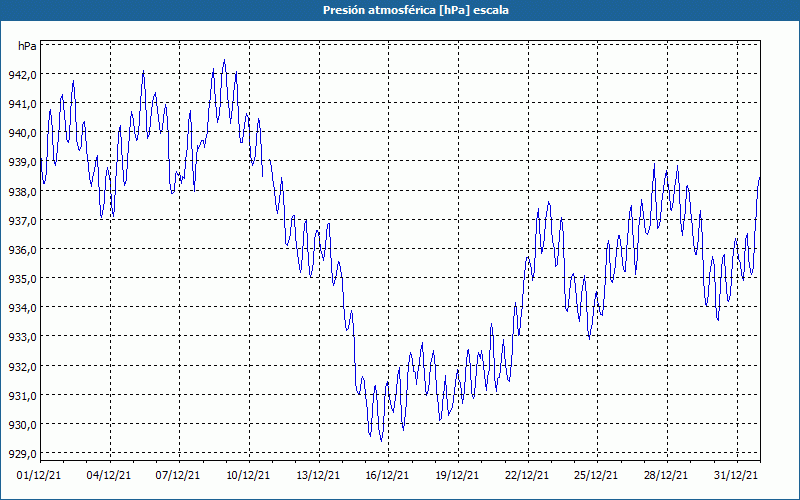Image resolution: width=800 pixels, height=500 pixels.
Task: Click the 25/12/21 date label
Action: tap(596, 475)
